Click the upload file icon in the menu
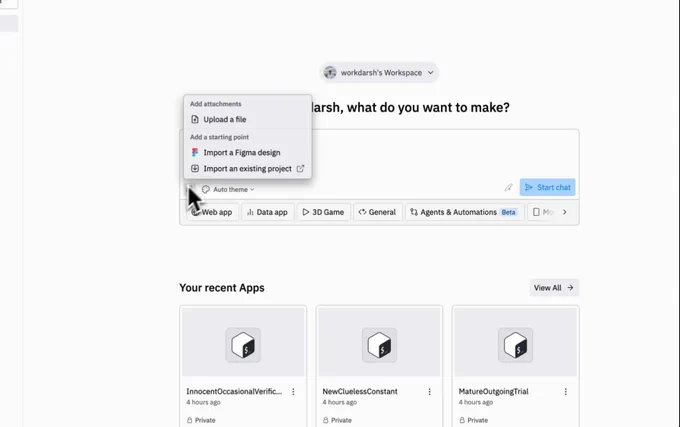The image size is (680, 427). (195, 120)
